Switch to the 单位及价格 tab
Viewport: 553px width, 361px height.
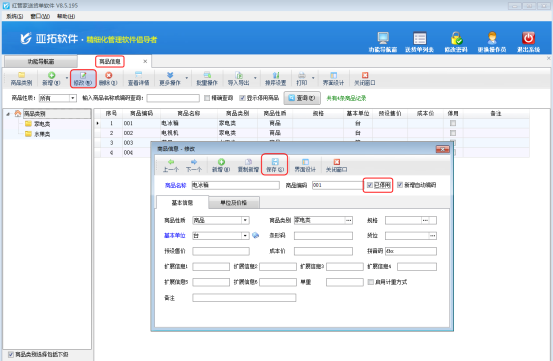click(x=234, y=203)
